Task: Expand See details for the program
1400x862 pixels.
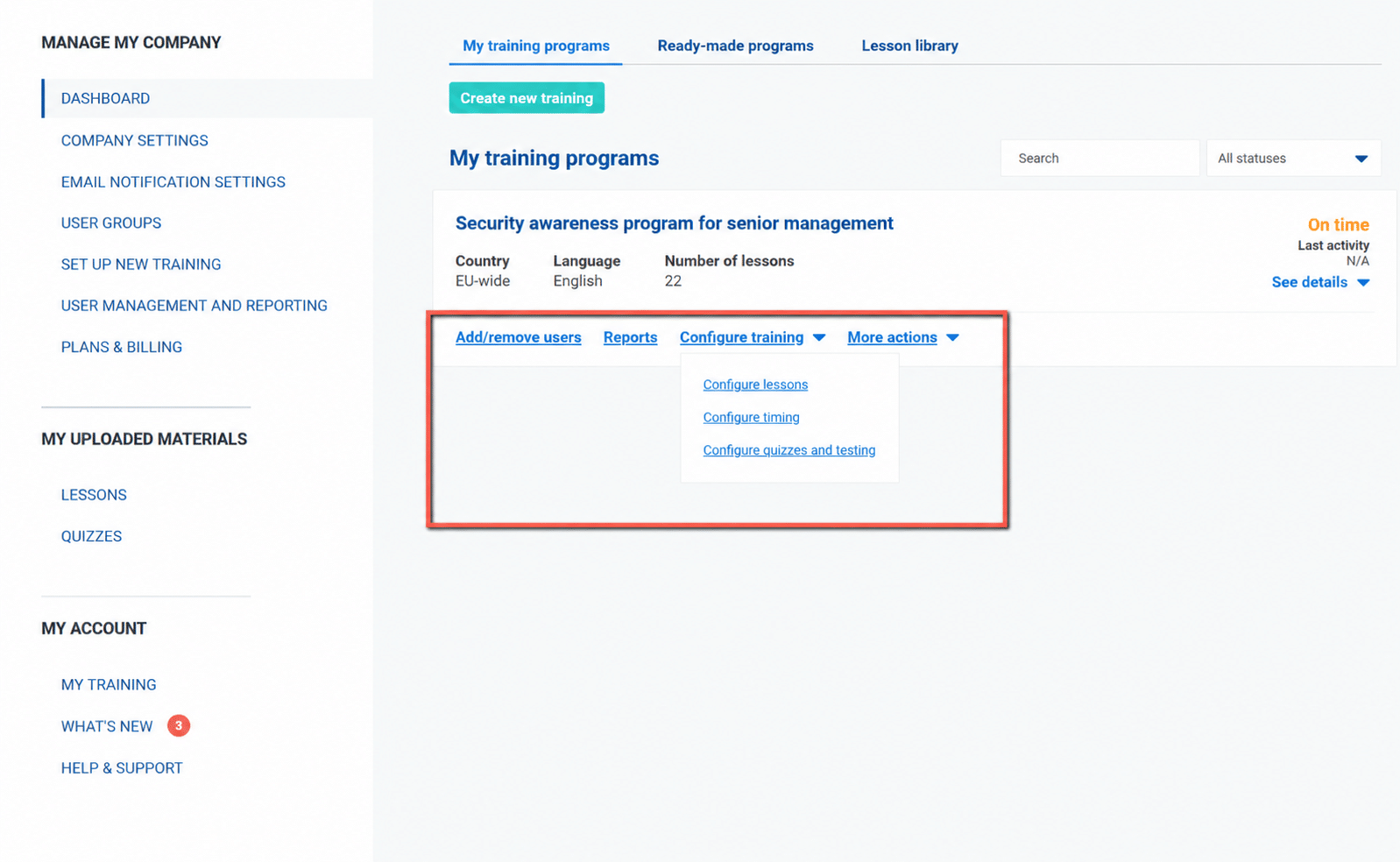Action: [1319, 282]
